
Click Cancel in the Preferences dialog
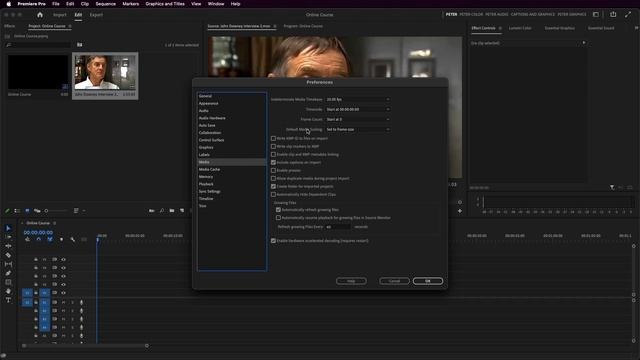(x=394, y=281)
